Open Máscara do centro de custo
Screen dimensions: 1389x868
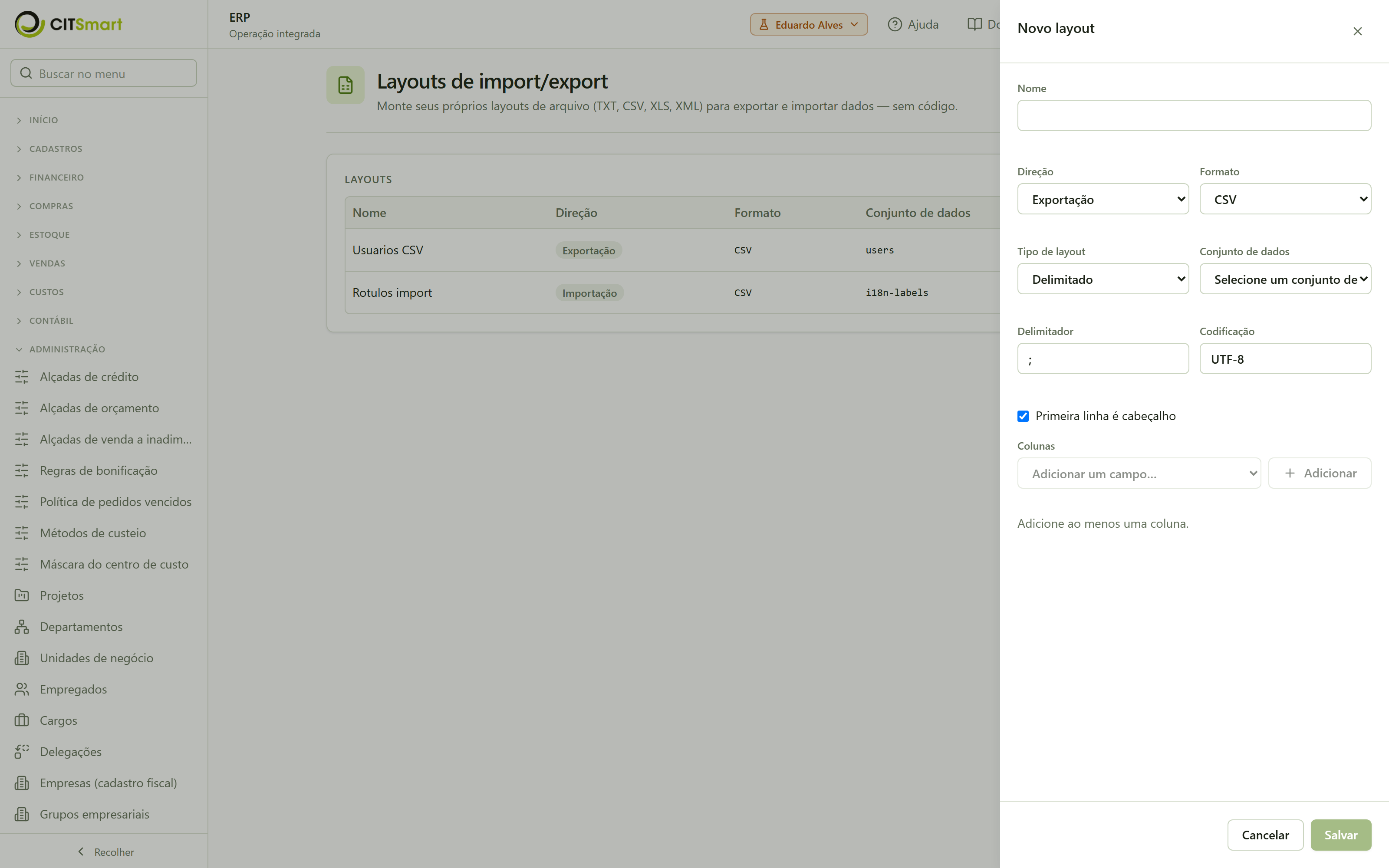(103, 564)
